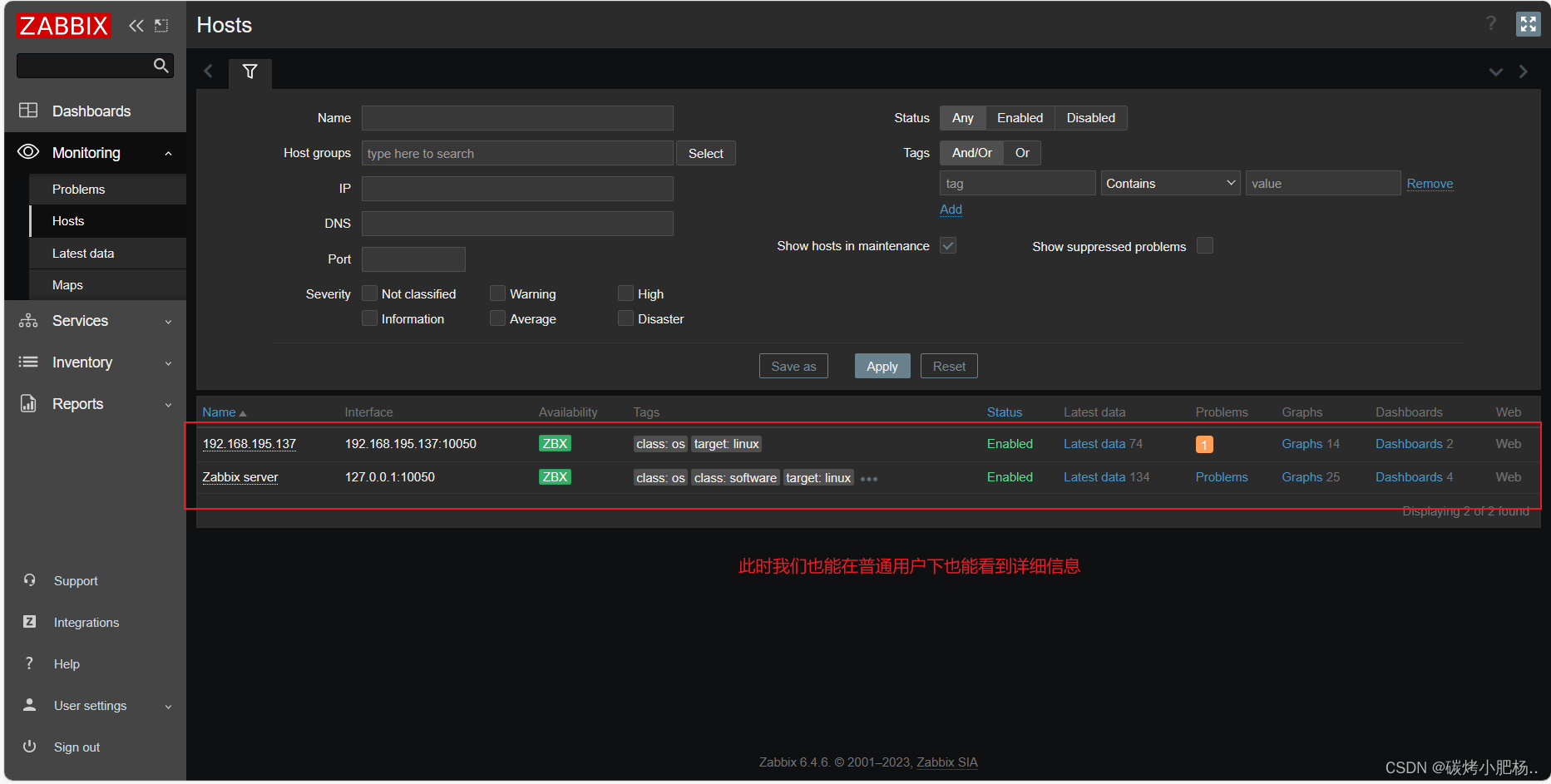Click ZBX availability badge for 192.168.195.137

(555, 444)
